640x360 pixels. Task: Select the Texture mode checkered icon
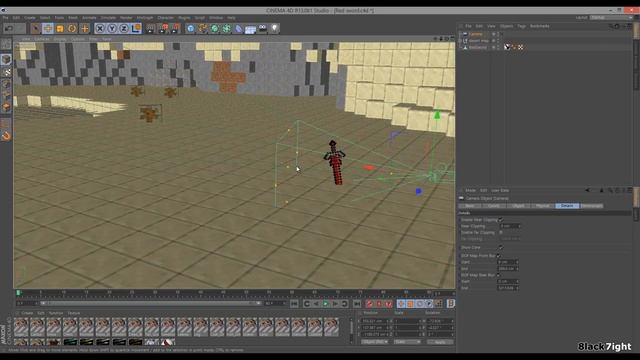tap(6, 72)
